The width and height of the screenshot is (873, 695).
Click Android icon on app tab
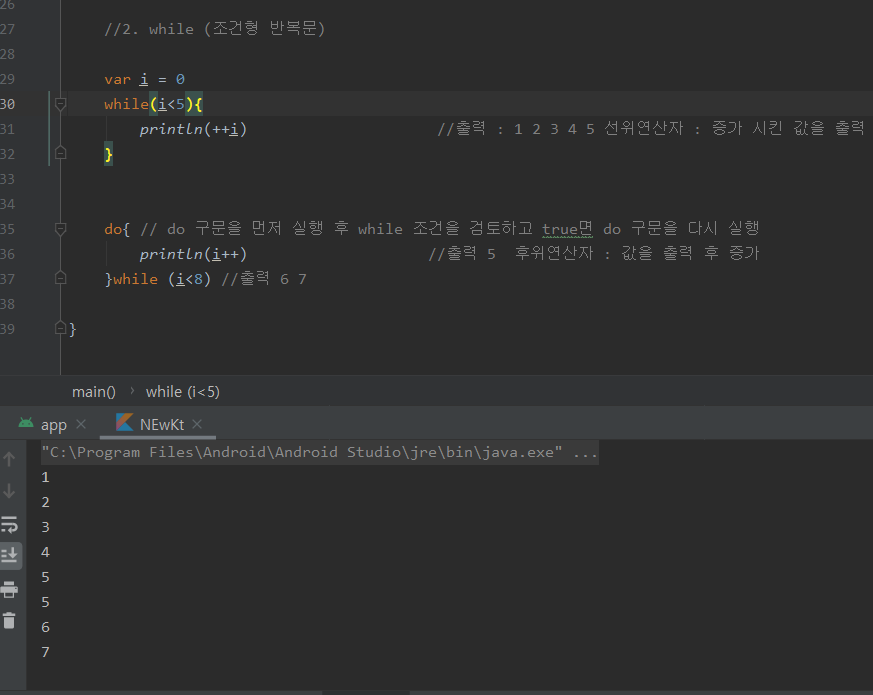click(x=26, y=423)
